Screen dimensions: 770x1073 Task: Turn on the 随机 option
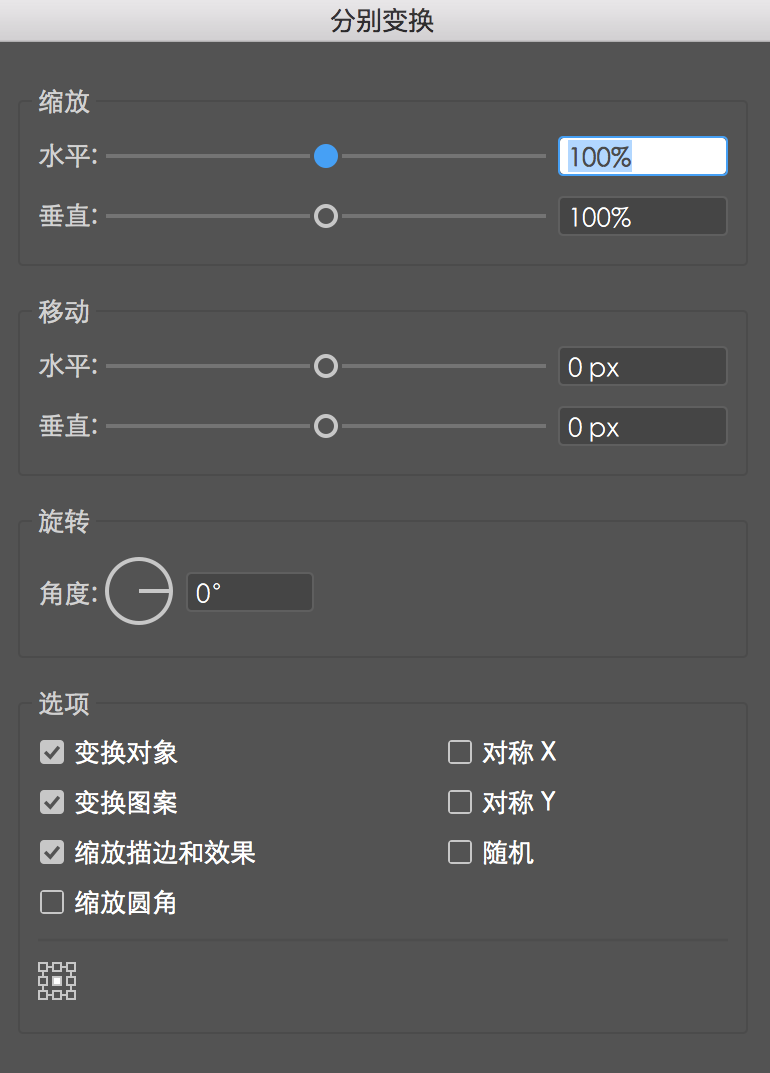coord(460,852)
